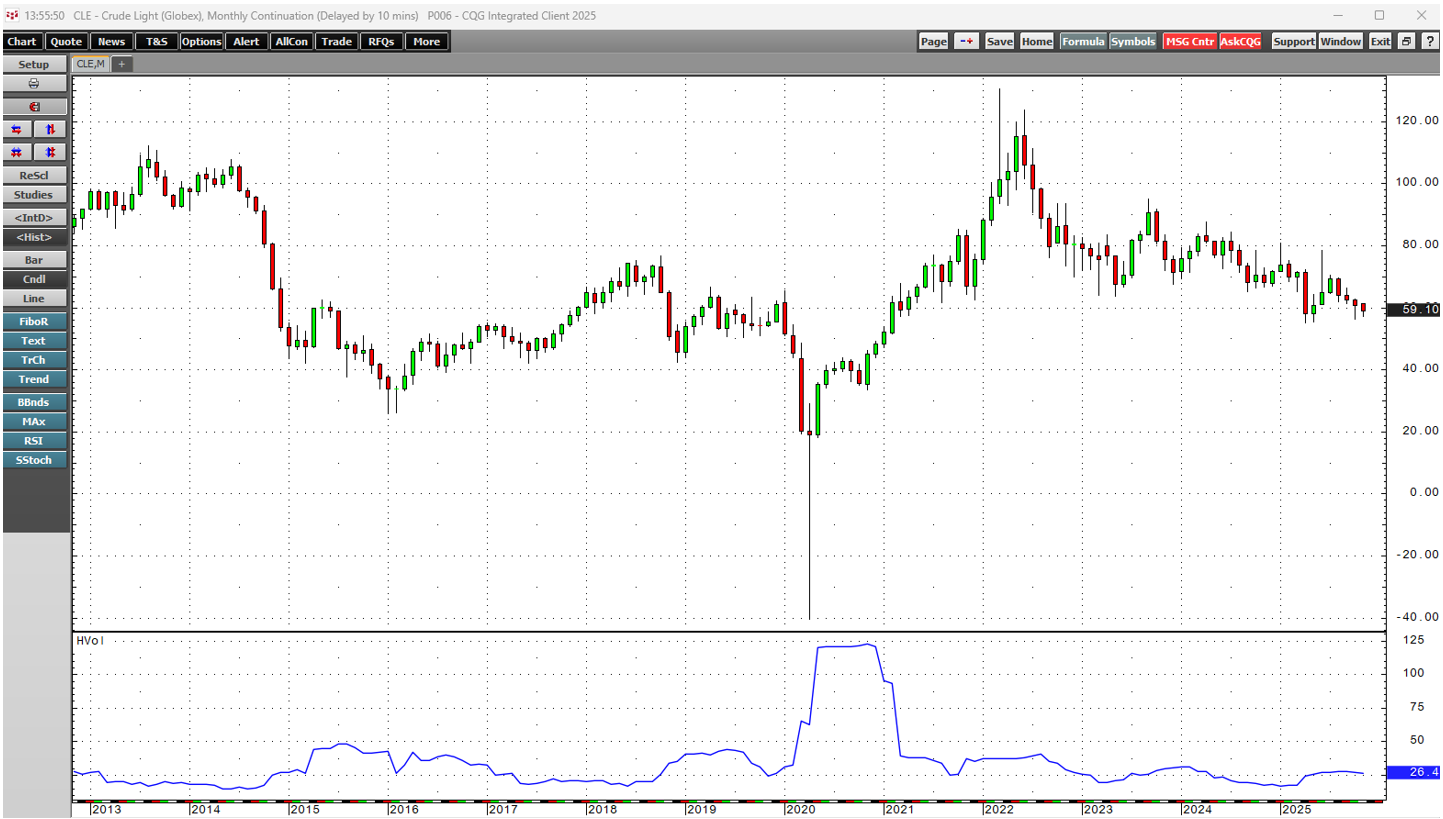
Task: Switch chart type to Line
Action: click(x=34, y=298)
